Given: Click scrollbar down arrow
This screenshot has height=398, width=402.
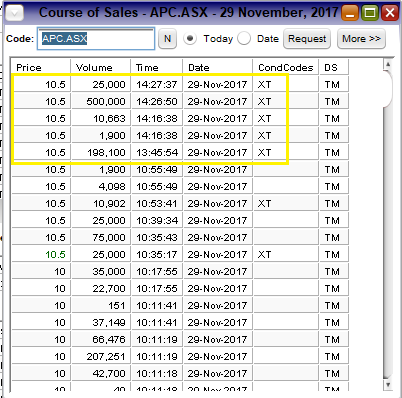Looking at the screenshot, I should click(388, 384).
